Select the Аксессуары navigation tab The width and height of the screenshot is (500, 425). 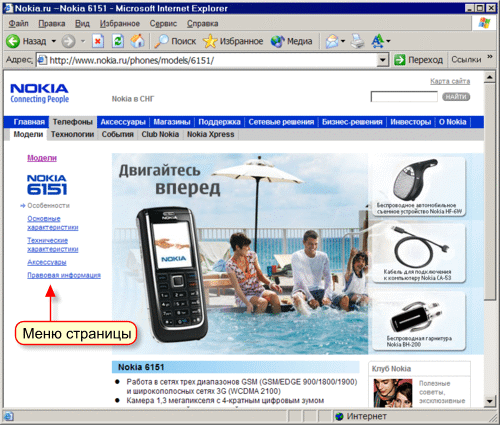123,122
